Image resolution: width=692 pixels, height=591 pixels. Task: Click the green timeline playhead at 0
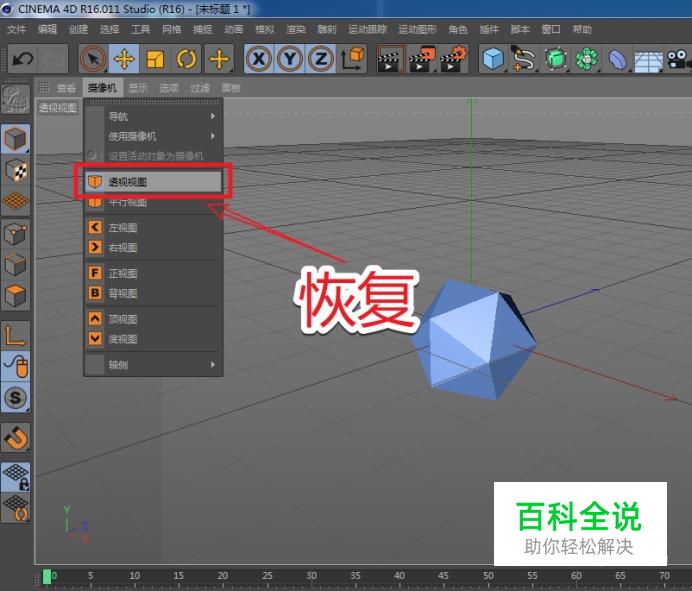46,577
